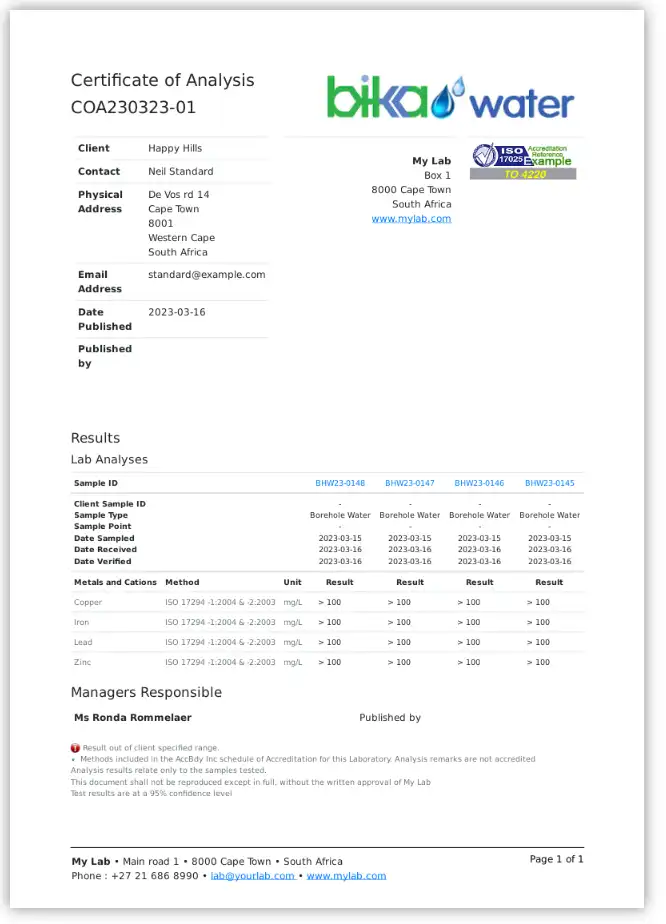Viewport: 666px width, 924px height.
Task: Select lab address line 8000 Cape Town
Action: [x=411, y=190]
